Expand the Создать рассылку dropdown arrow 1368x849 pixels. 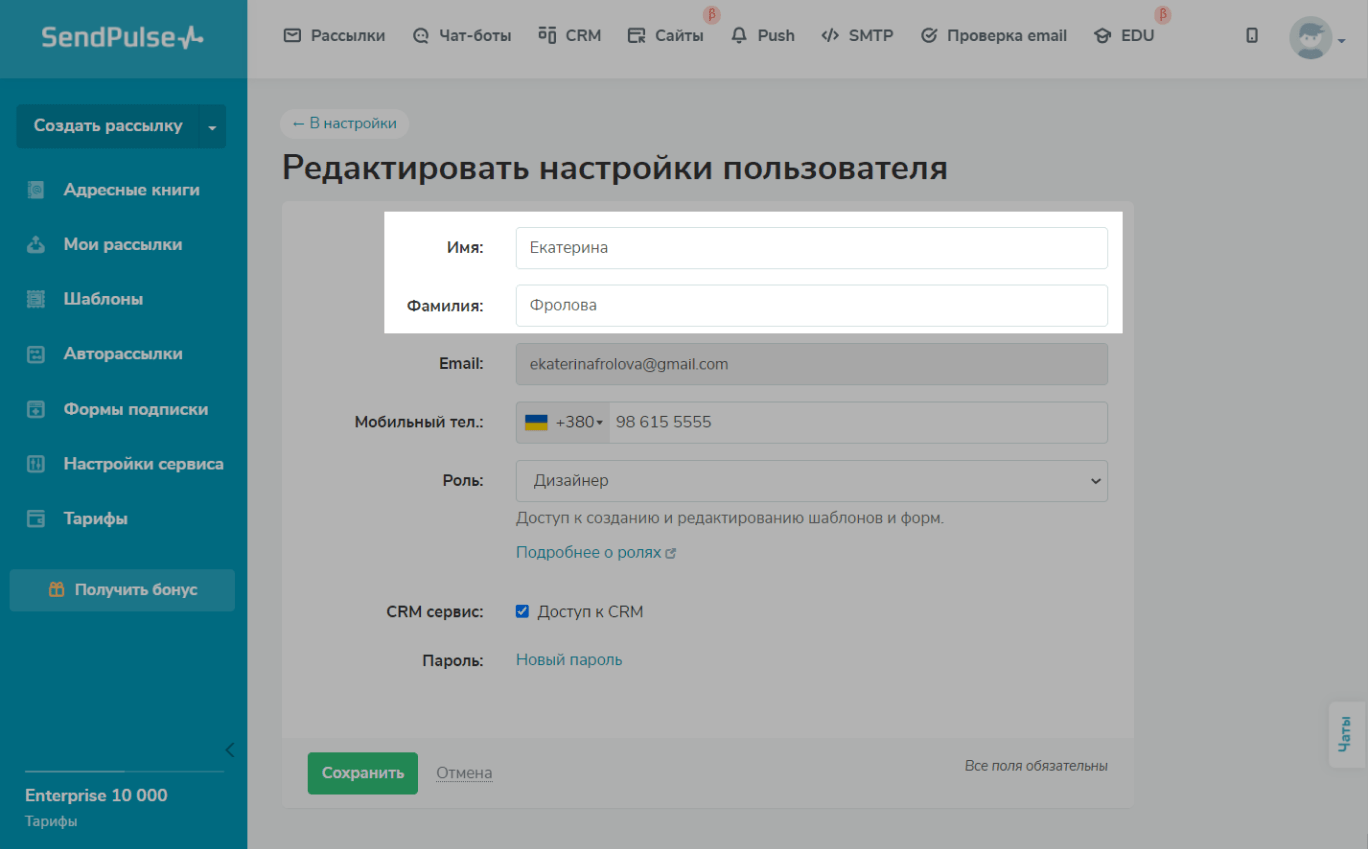(211, 127)
